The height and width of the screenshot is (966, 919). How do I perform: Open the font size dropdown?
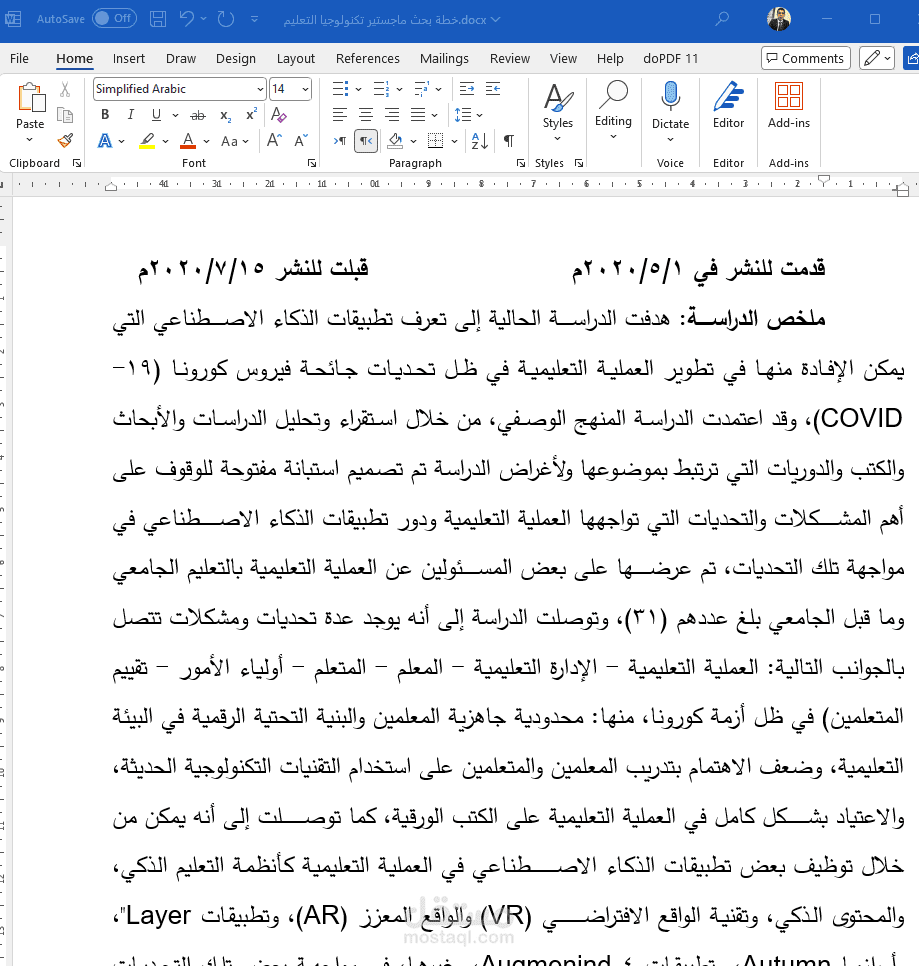305,89
